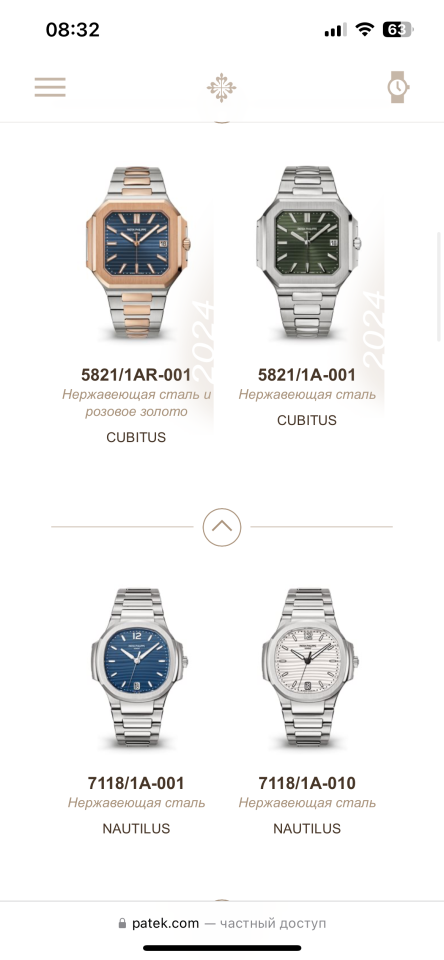Image resolution: width=444 pixels, height=960 pixels.
Task: Select model 5821/1A-001 link
Action: point(307,375)
